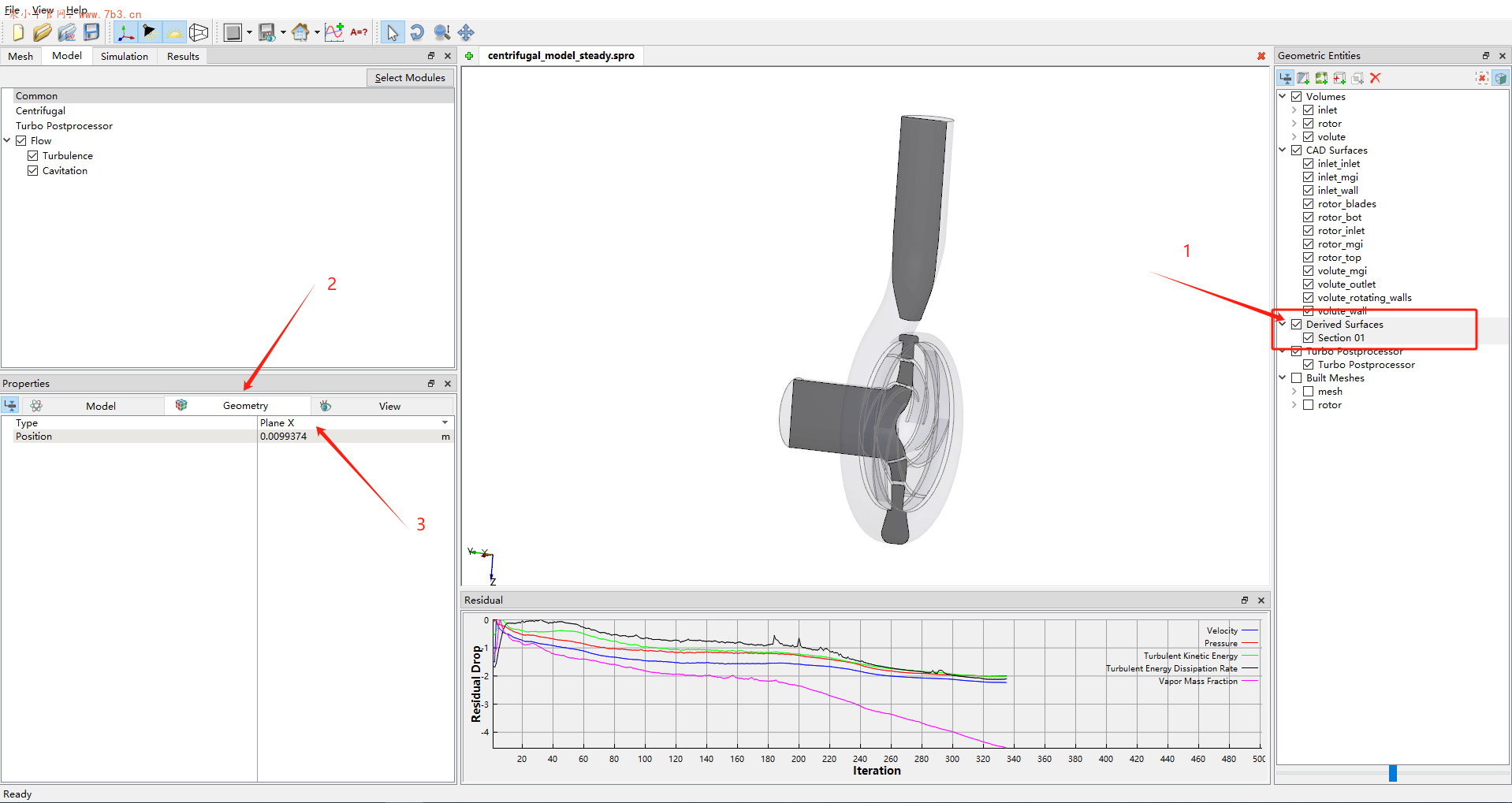
Task: Collapse the CAD Surfaces tree group
Action: (1283, 151)
